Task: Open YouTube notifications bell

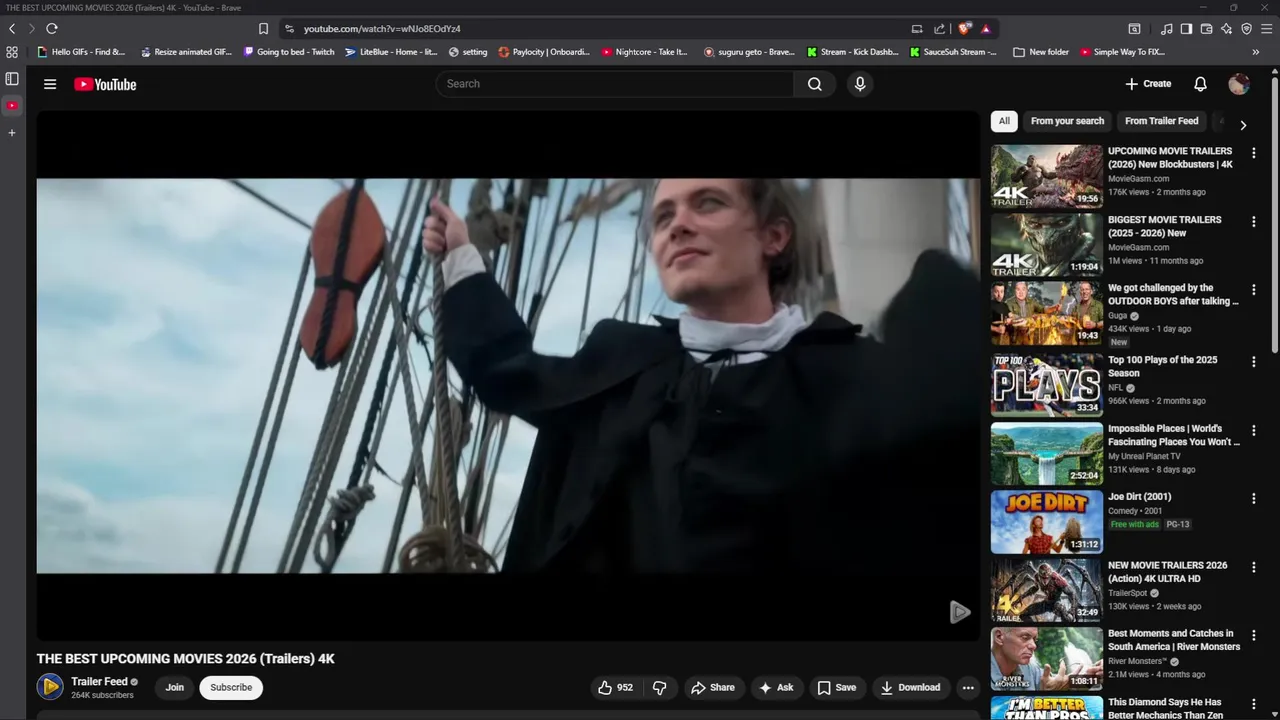Action: point(1200,84)
